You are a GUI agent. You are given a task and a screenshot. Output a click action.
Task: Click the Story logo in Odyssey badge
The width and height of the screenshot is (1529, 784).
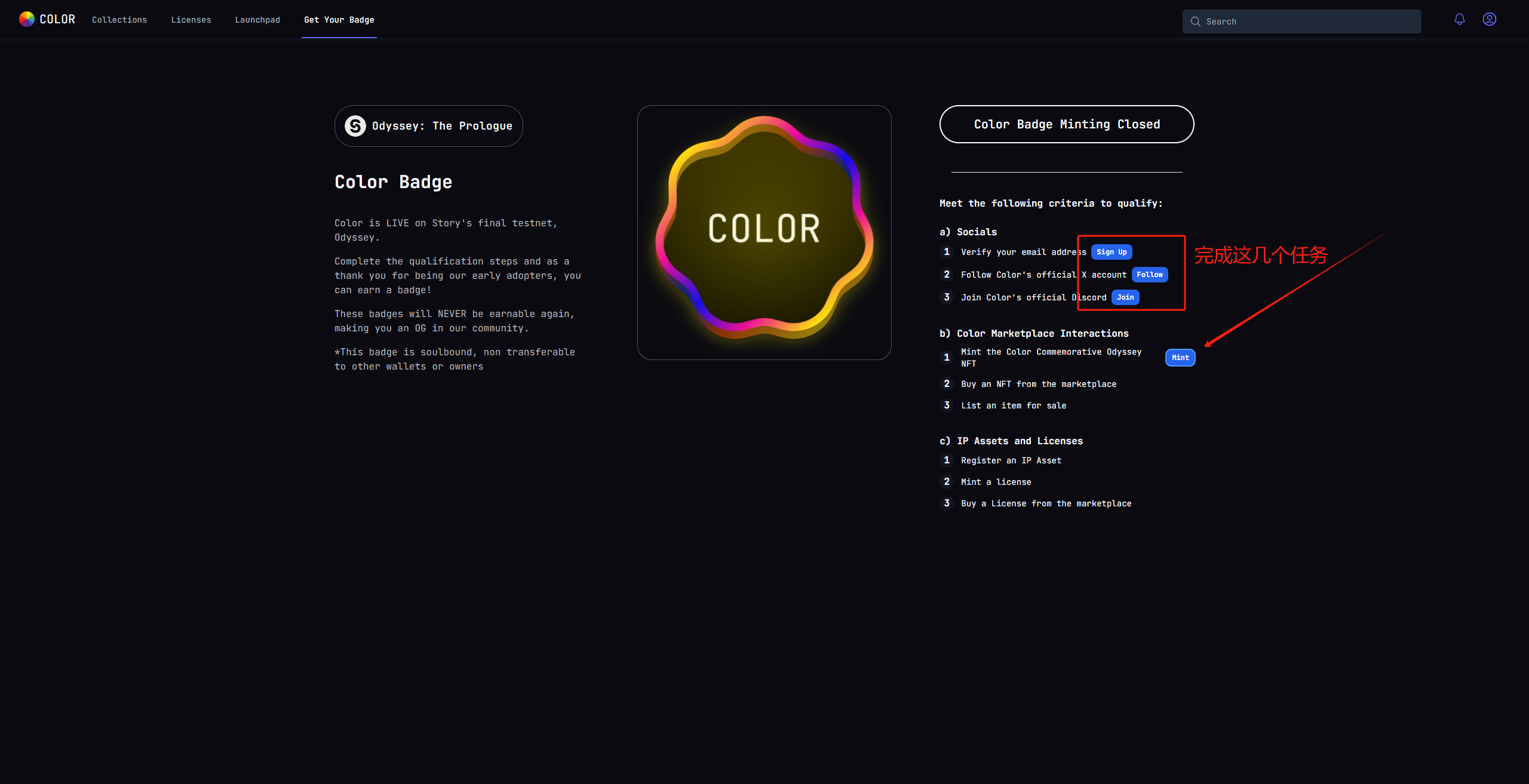coord(355,126)
